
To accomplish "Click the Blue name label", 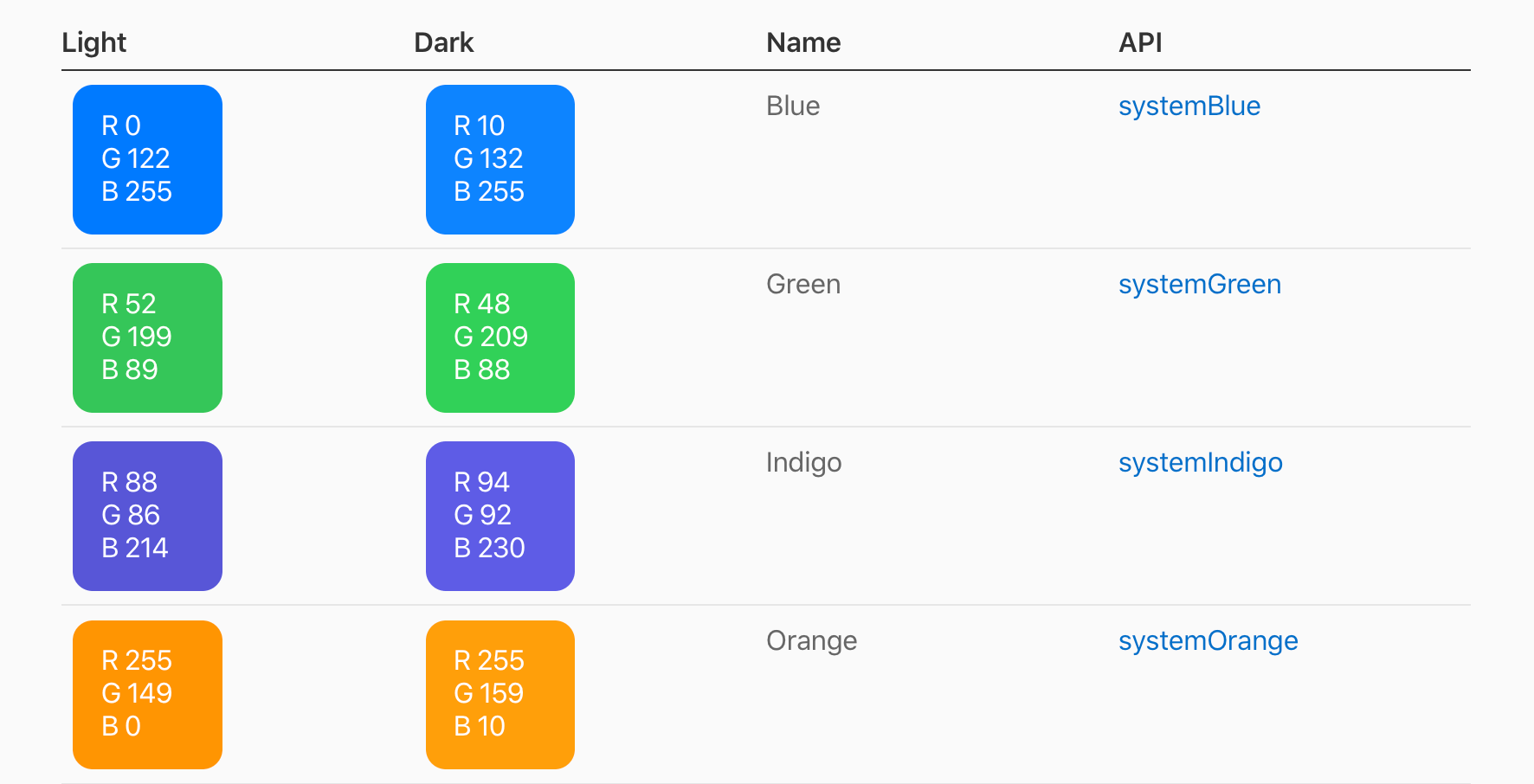I will tap(793, 106).
